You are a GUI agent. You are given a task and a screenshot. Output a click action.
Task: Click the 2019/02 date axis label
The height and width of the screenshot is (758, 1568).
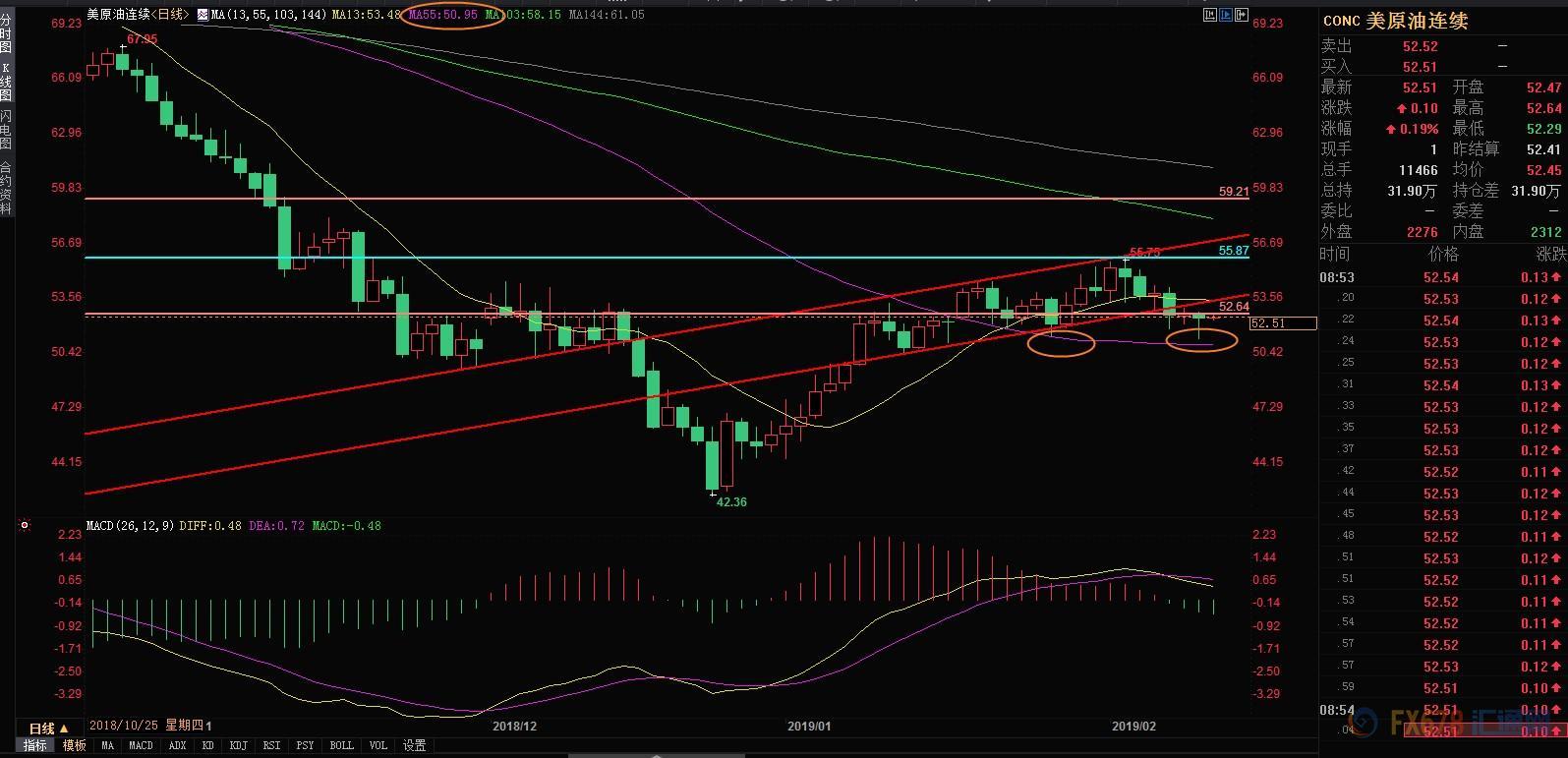click(1133, 726)
